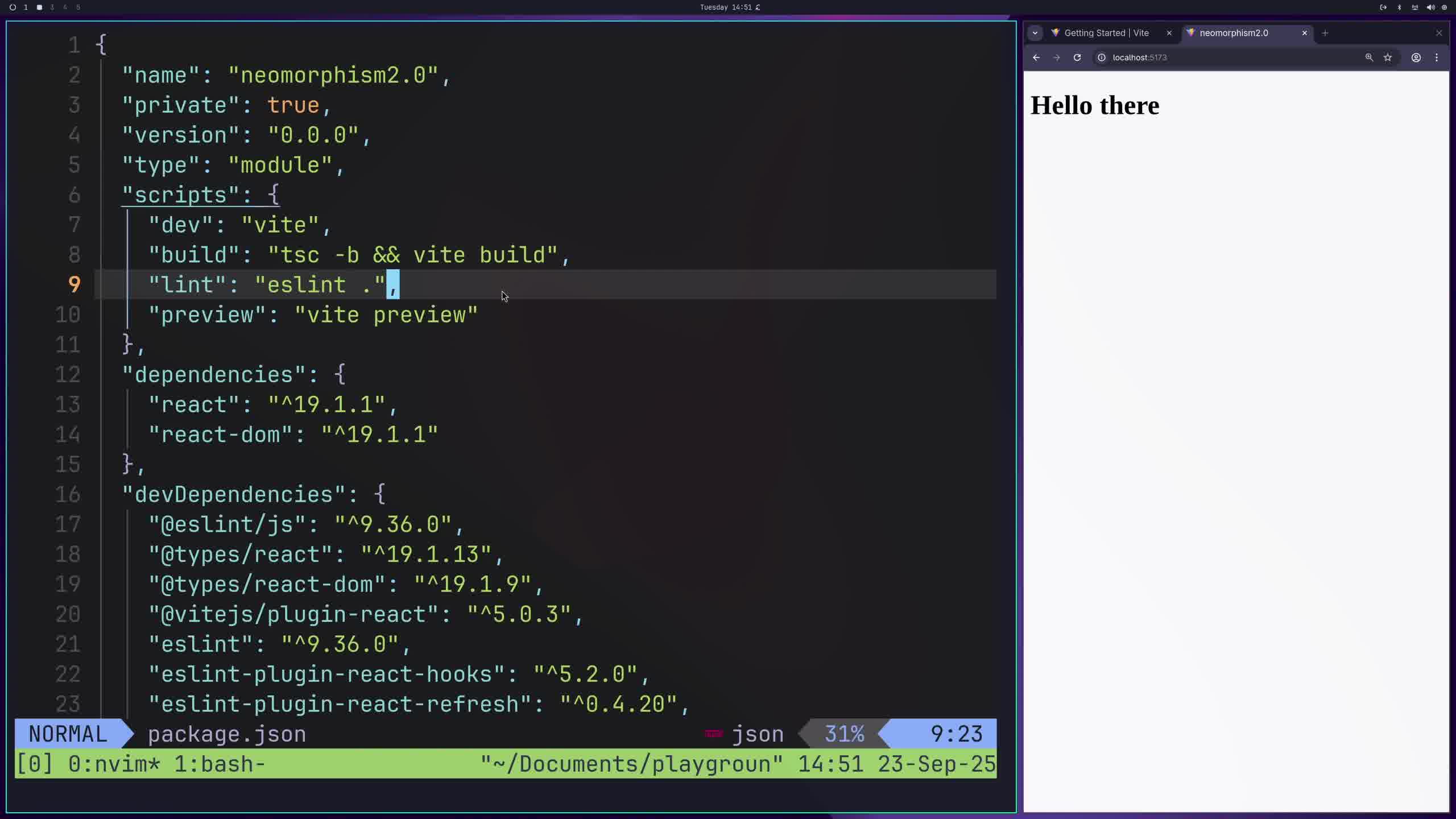The width and height of the screenshot is (1456, 819).
Task: Reload the localhost page
Action: (1077, 57)
